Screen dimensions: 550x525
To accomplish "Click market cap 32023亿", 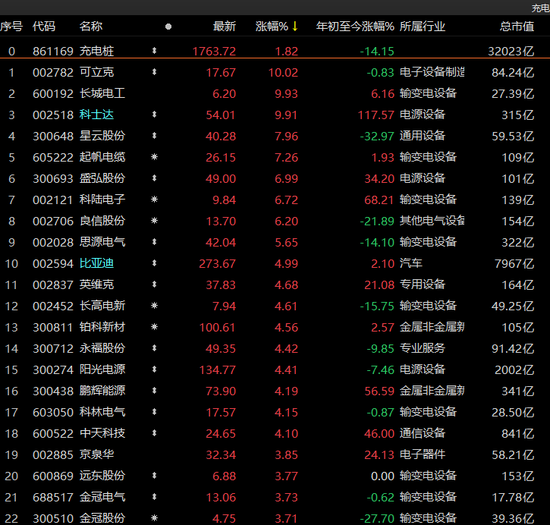I will 511,52.
